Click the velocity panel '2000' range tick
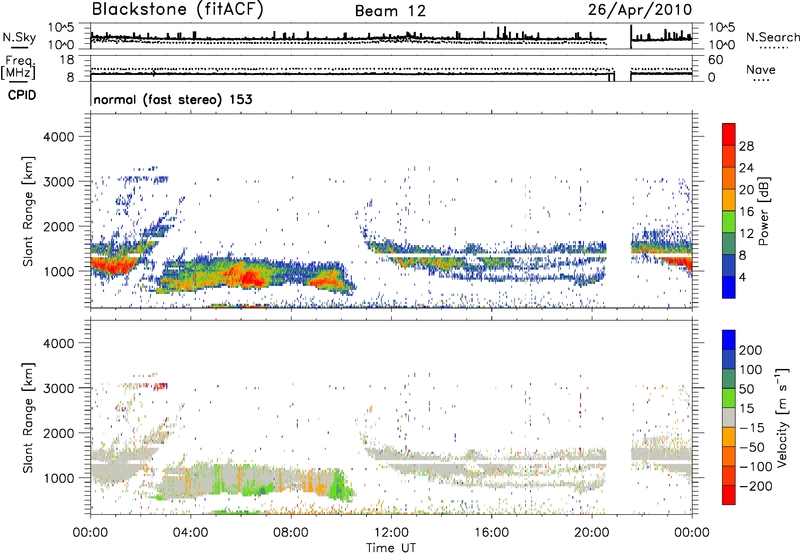 (x=58, y=433)
